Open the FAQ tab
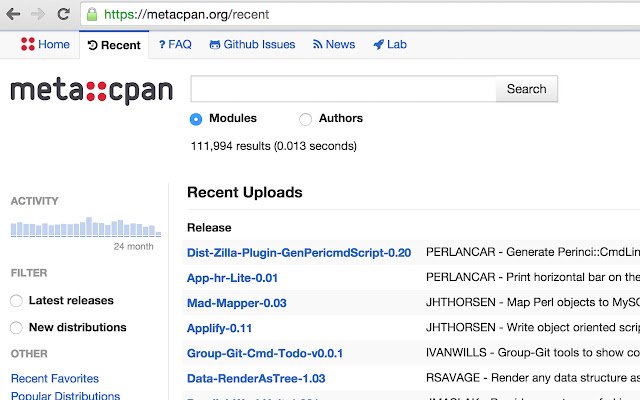Image resolution: width=640 pixels, height=400 pixels. tap(175, 44)
